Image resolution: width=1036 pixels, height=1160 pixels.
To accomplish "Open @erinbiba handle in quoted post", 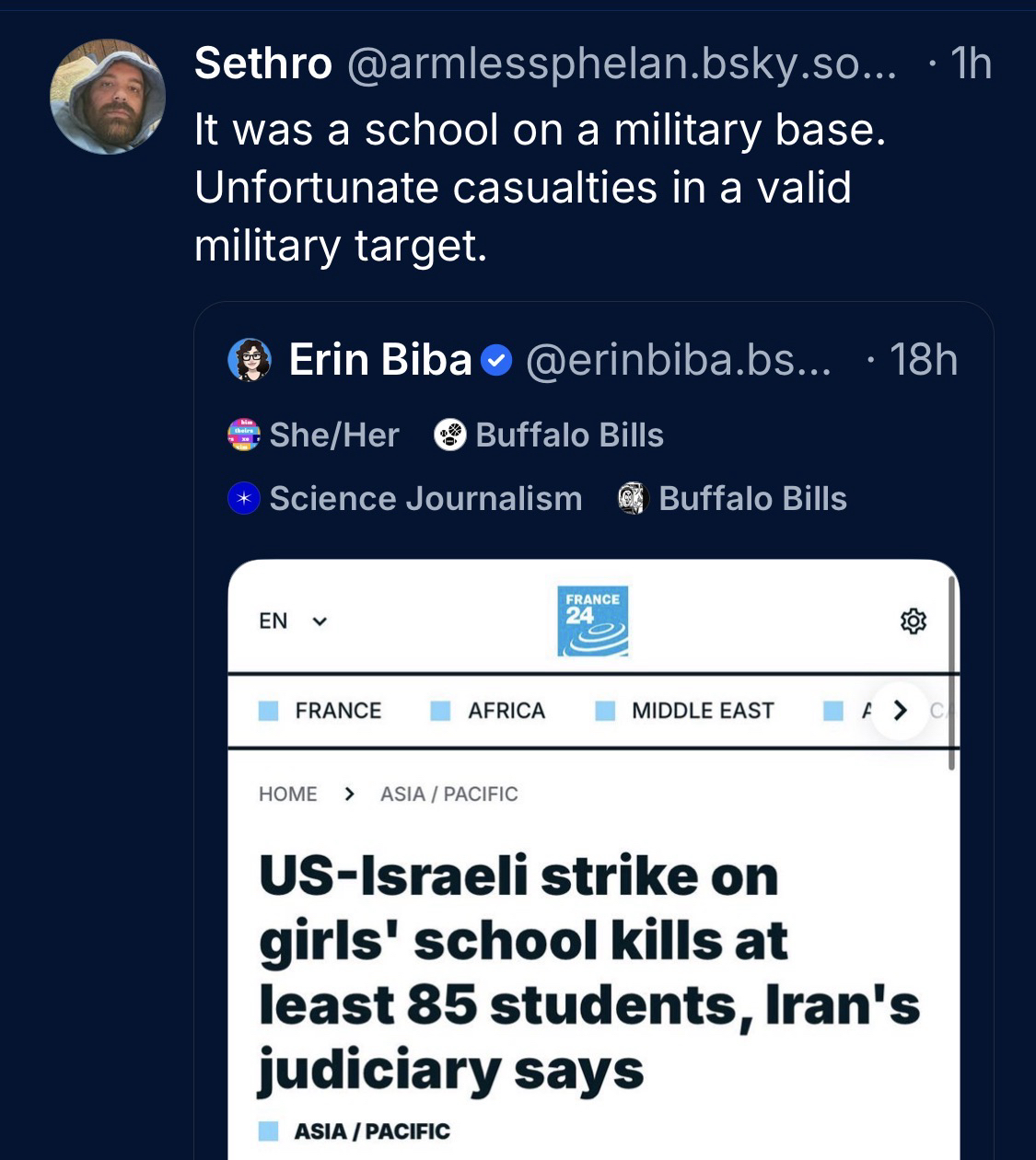I will pyautogui.click(x=678, y=360).
